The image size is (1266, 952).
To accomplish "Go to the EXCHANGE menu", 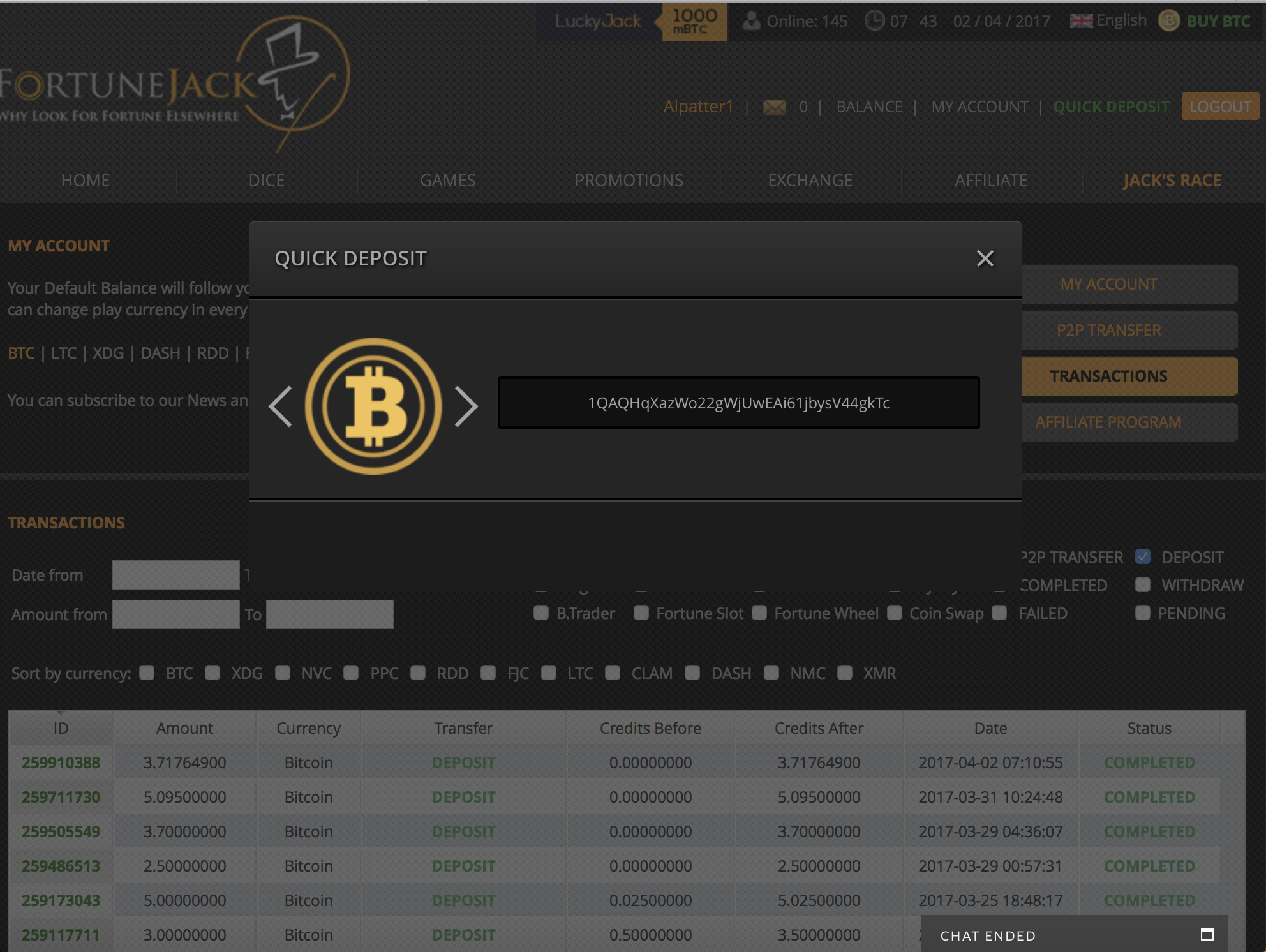I will pyautogui.click(x=810, y=181).
